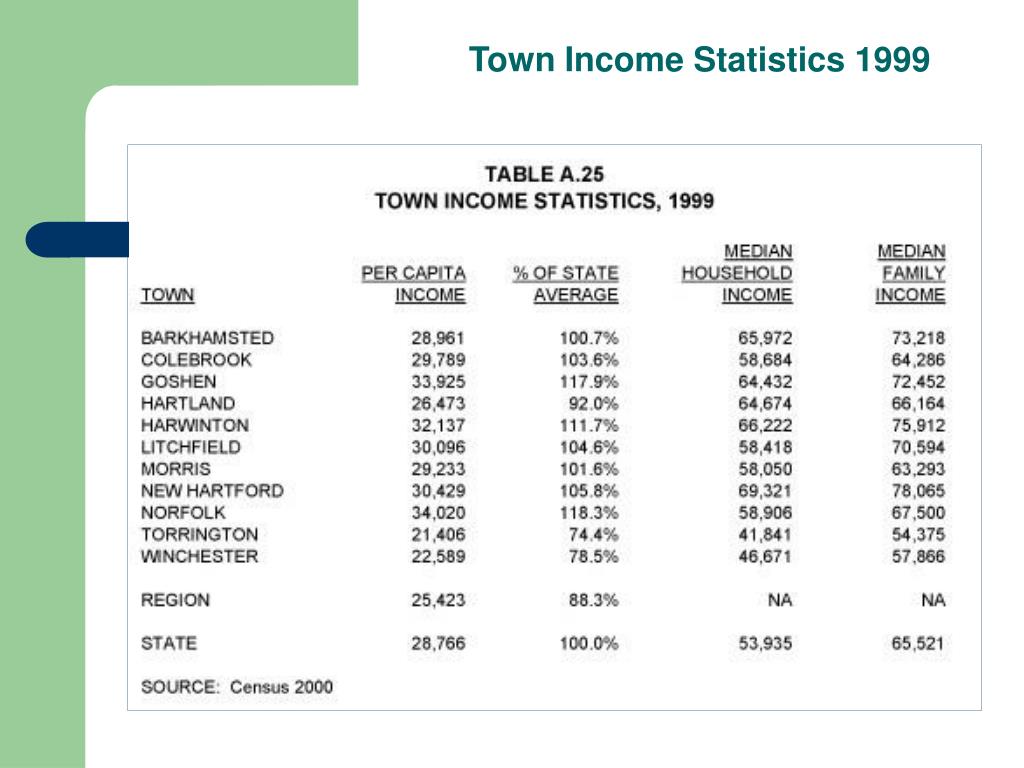Click Goshen percentage 117.9%
This screenshot has height=768, width=1024.
tap(588, 381)
